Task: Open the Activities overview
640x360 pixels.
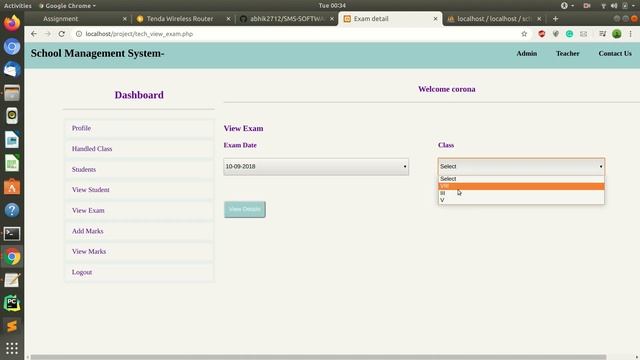Action: [x=17, y=6]
